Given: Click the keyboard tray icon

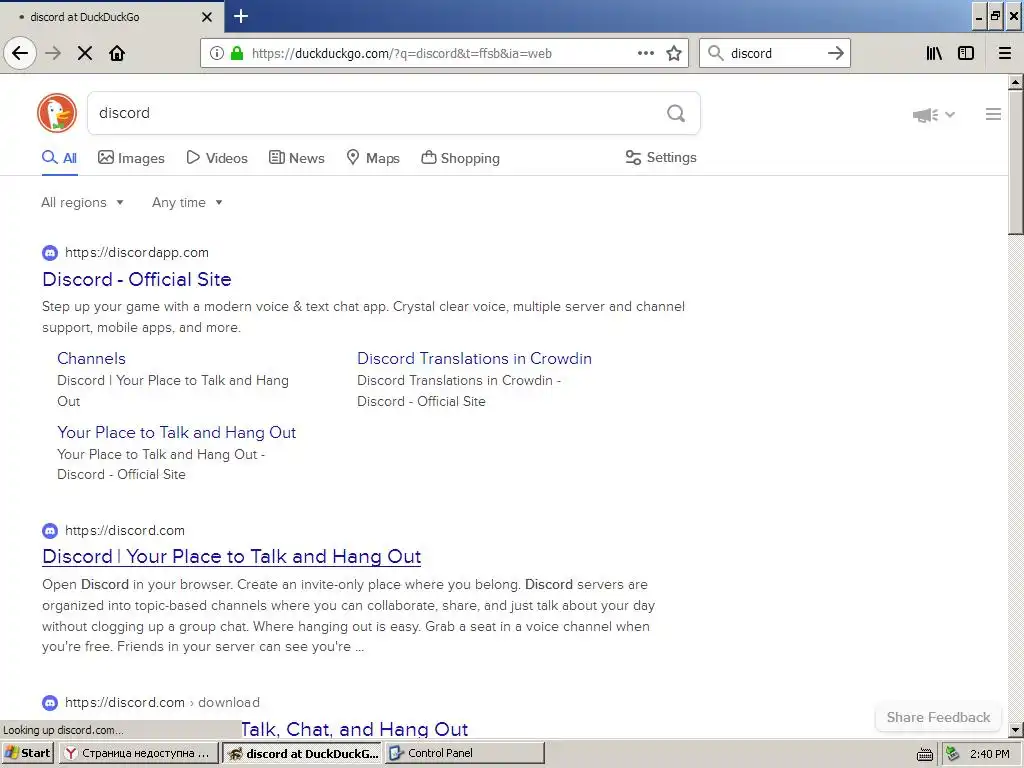Looking at the screenshot, I should [925, 754].
